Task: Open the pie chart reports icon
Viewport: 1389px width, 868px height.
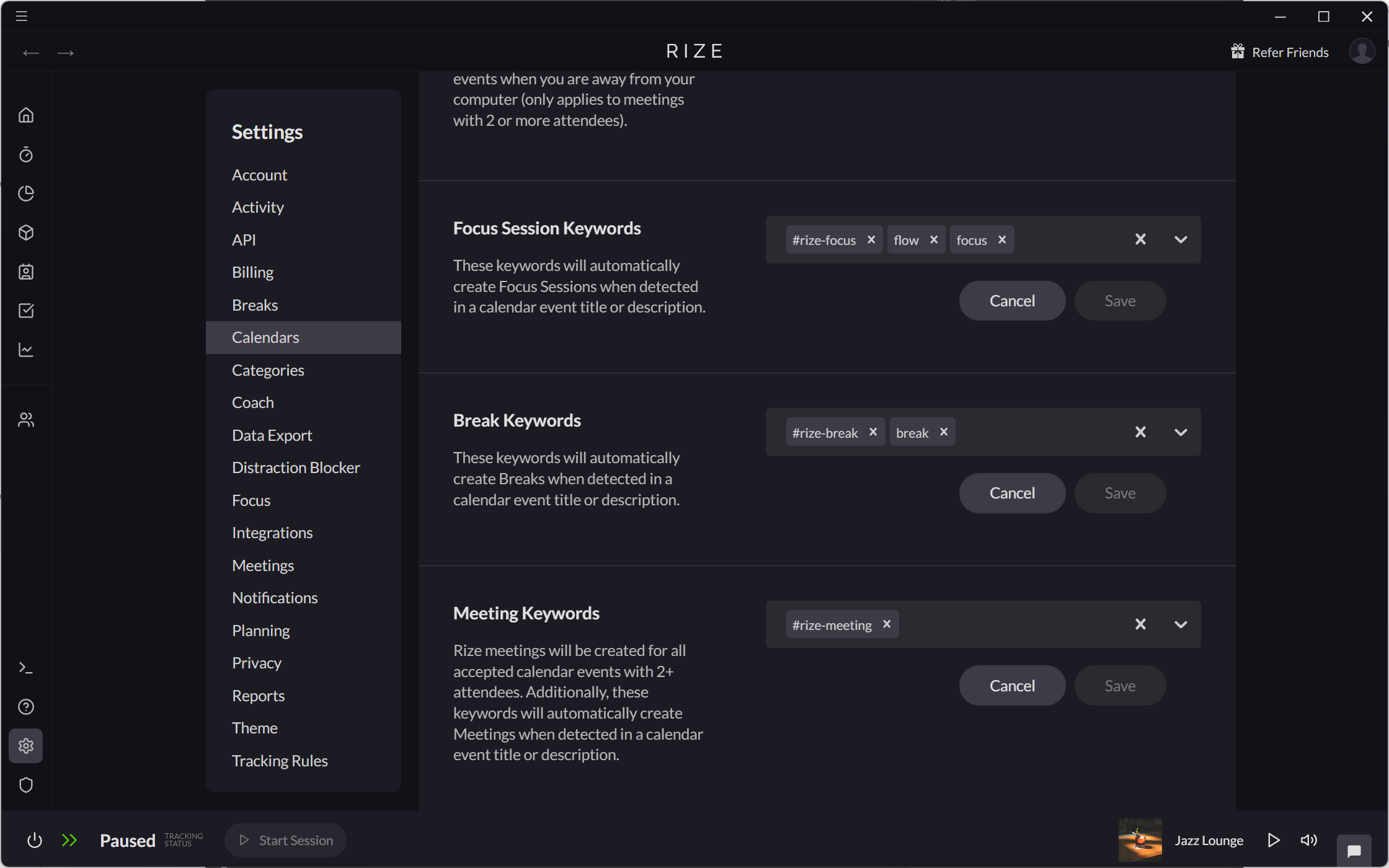Action: coord(26,193)
